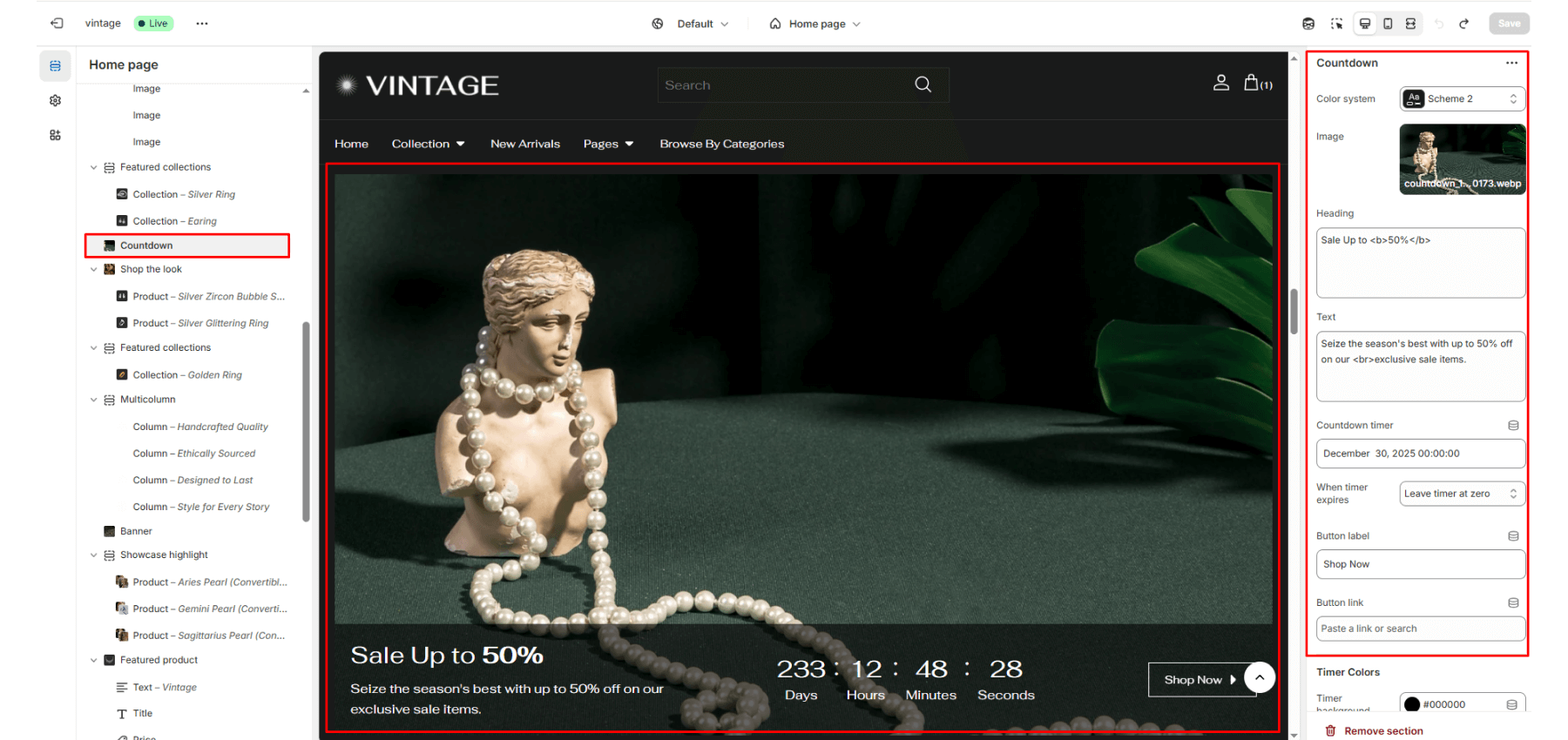Collapse the Shop the look section
The image size is (1568, 740).
click(93, 269)
